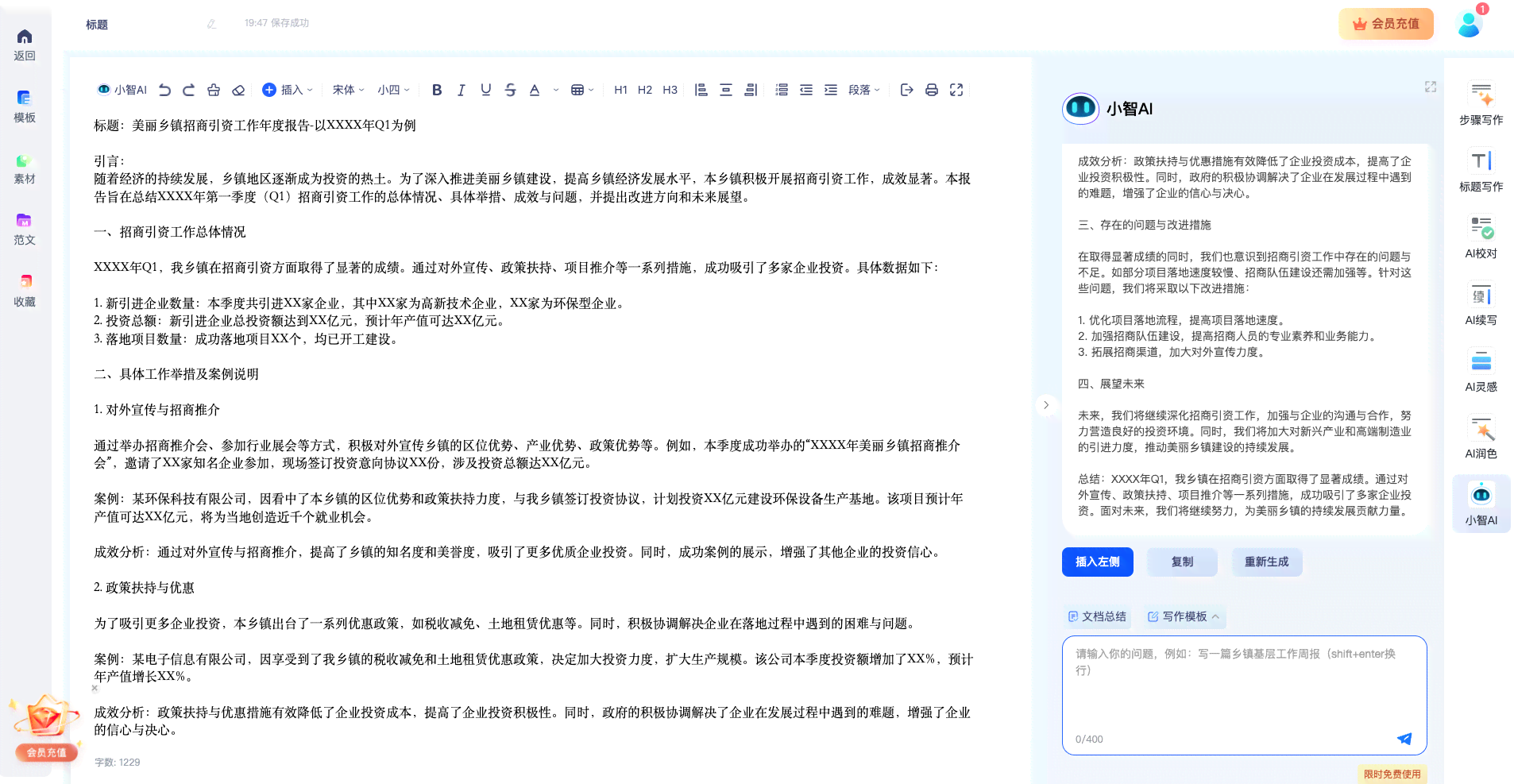This screenshot has height=784, width=1514.
Task: Click the format painter icon
Action: coord(214,90)
